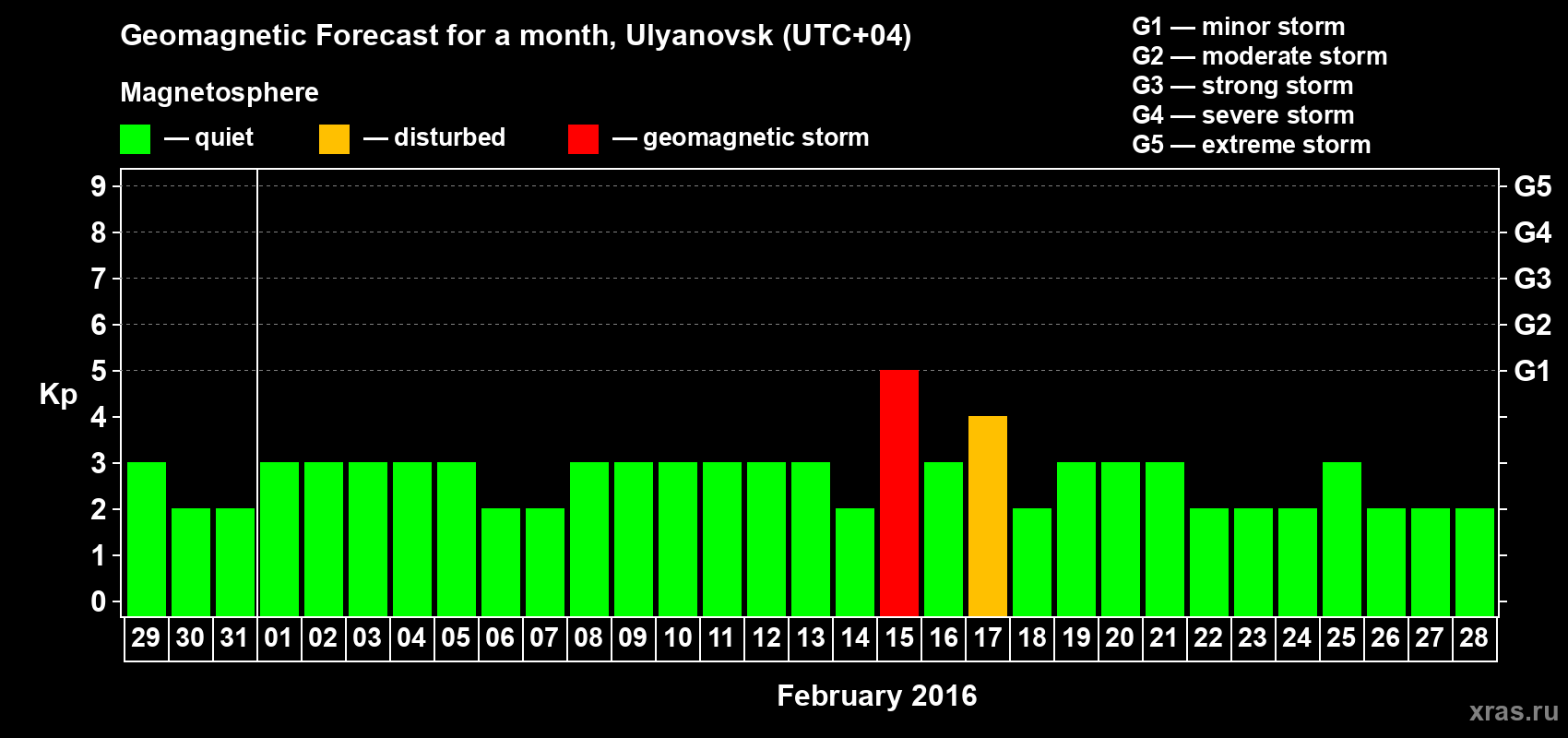Image resolution: width=1568 pixels, height=738 pixels.
Task: Click Kp value 5 on left axis
Action: coord(99,371)
